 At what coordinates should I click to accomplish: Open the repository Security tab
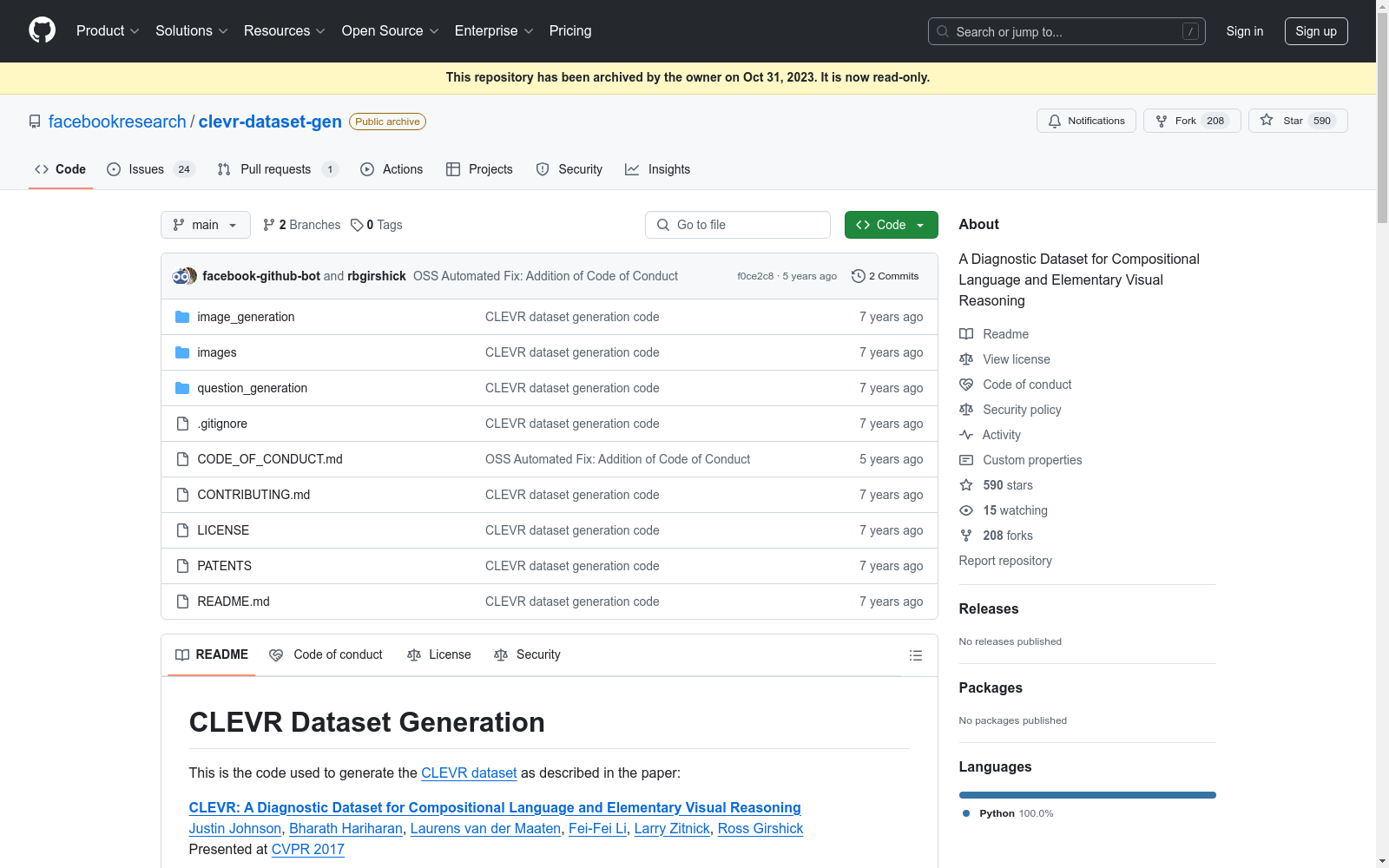(x=569, y=169)
